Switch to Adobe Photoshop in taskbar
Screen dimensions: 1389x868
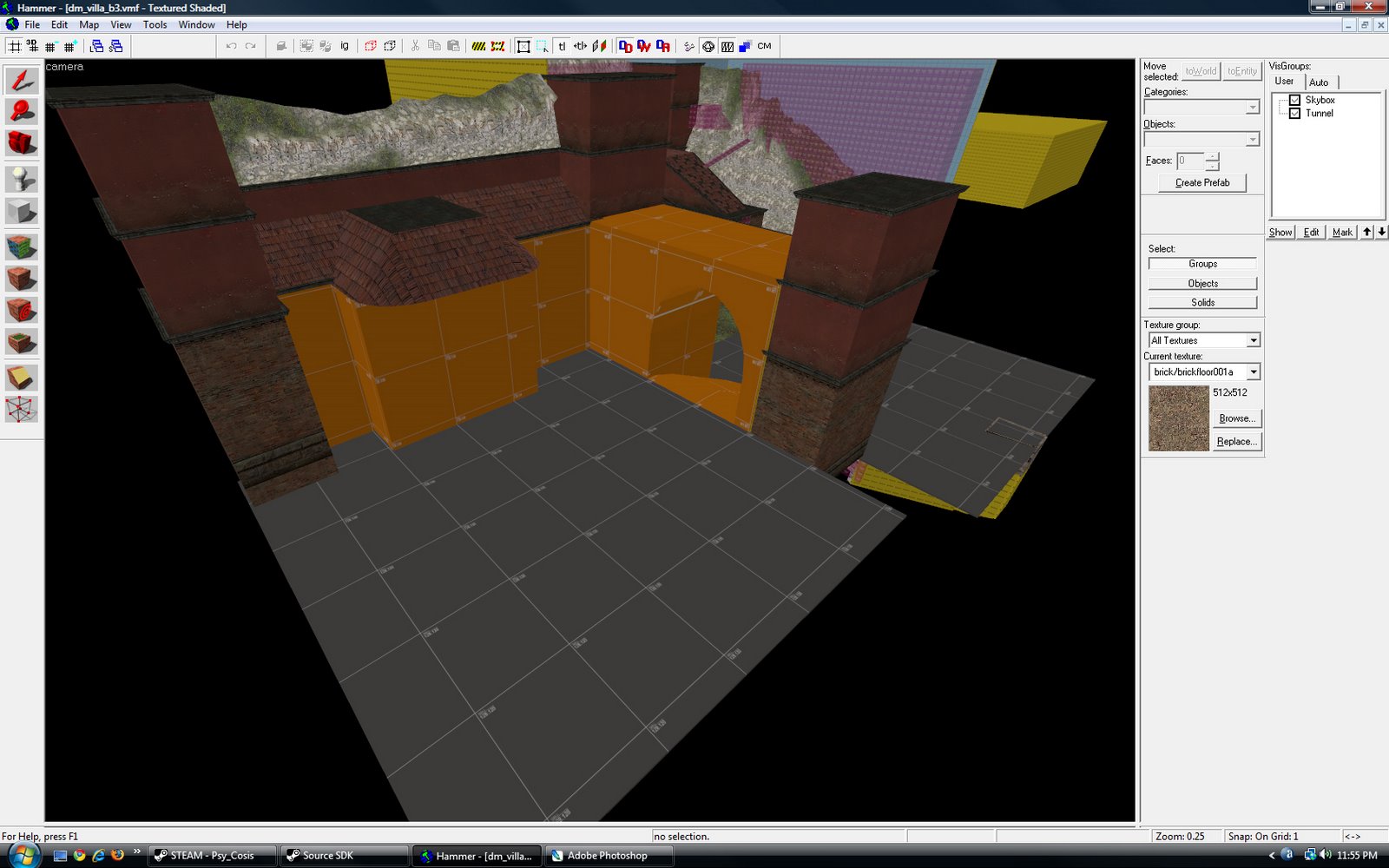coord(608,855)
